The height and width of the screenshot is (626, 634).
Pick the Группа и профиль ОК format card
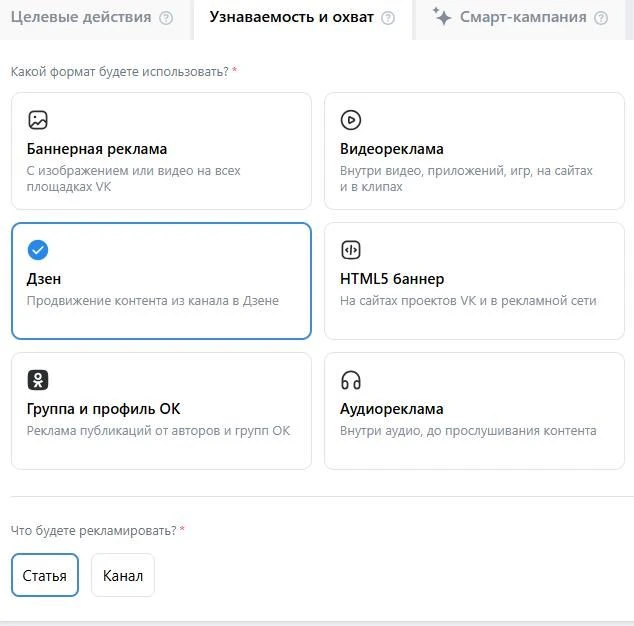(x=161, y=411)
